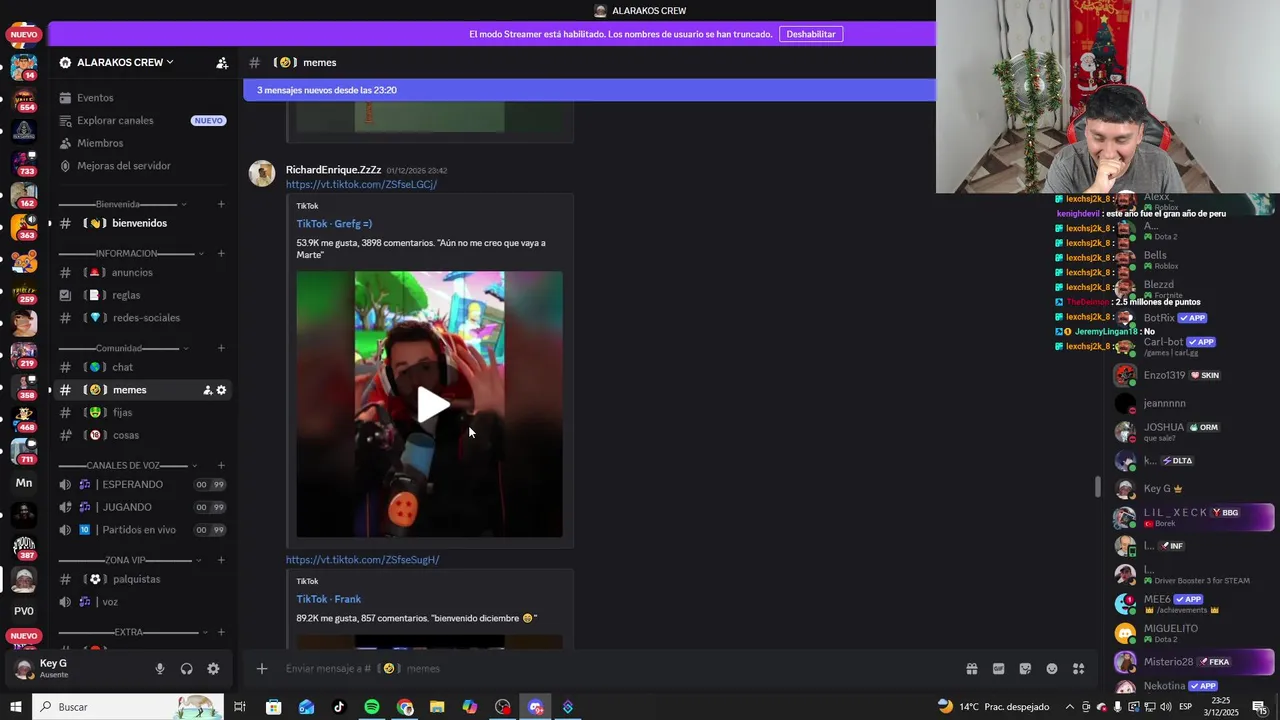Open memes channel settings gear

coord(222,390)
